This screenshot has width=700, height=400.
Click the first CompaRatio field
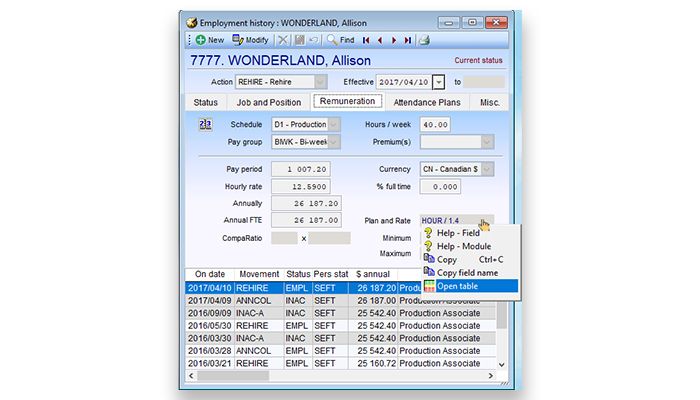[284, 238]
